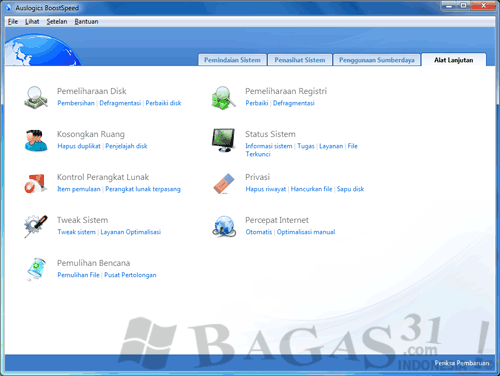Click the Pemeliharaan Disk heading
The width and height of the screenshot is (500, 376).
(x=92, y=91)
